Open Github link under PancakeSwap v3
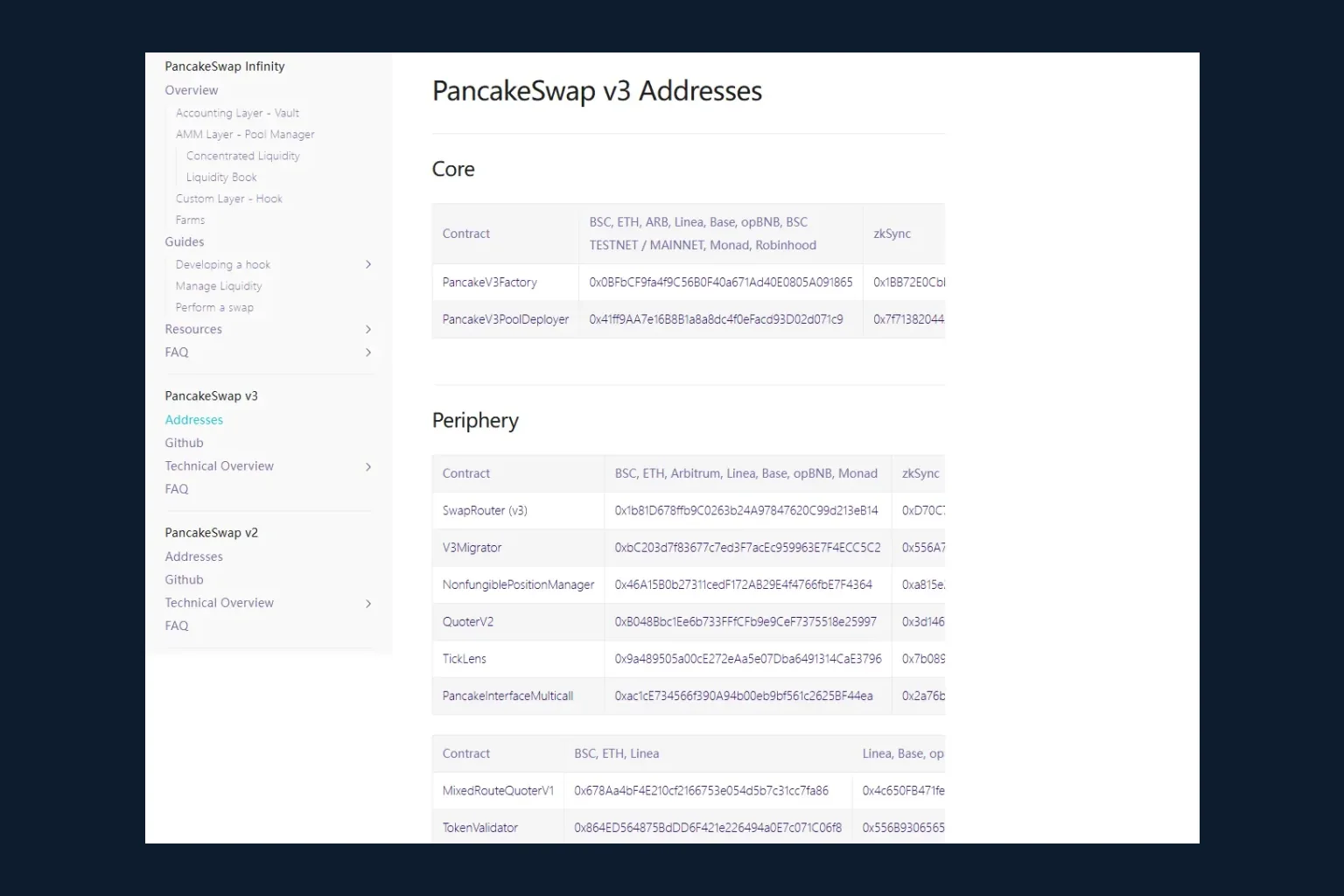Screen dimensions: 1344x896 pyautogui.click(x=185, y=443)
